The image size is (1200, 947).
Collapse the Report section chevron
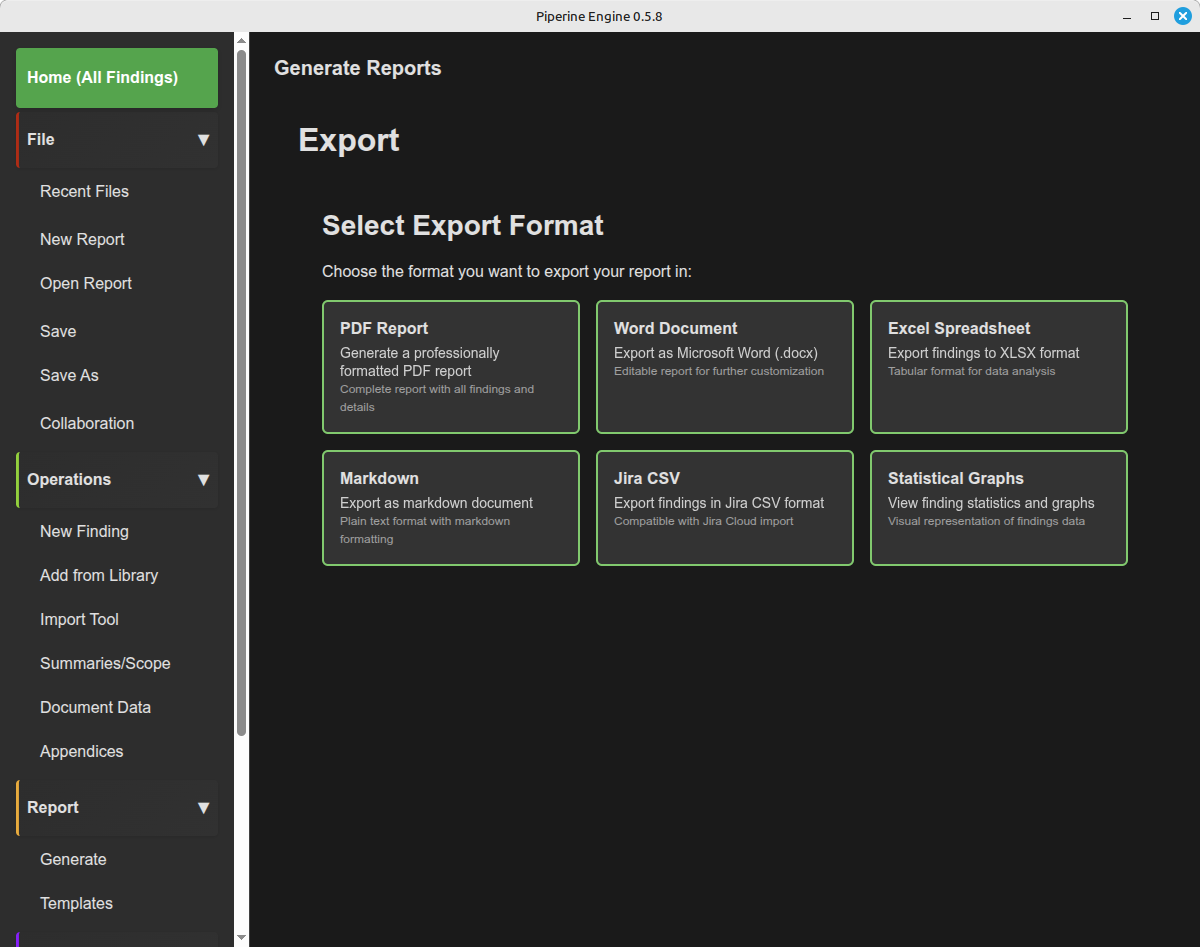click(203, 808)
